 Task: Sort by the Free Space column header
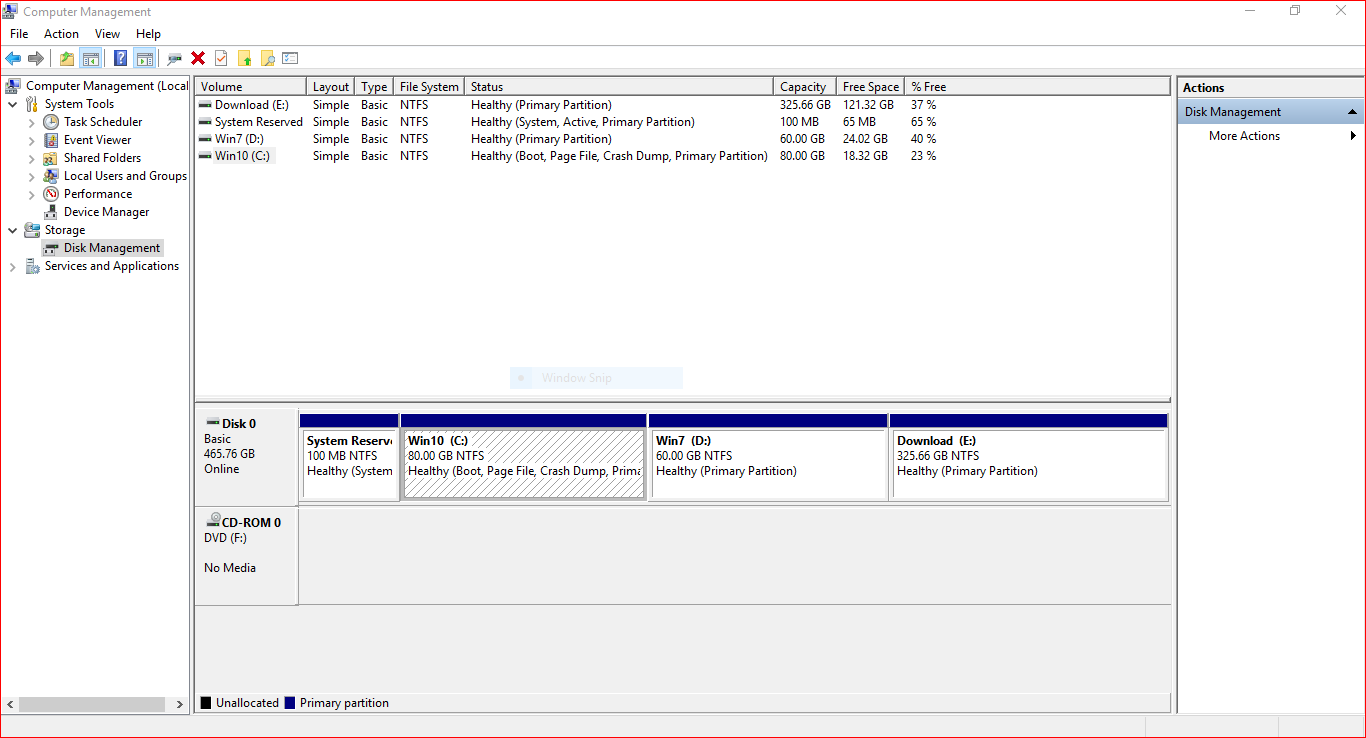870,87
